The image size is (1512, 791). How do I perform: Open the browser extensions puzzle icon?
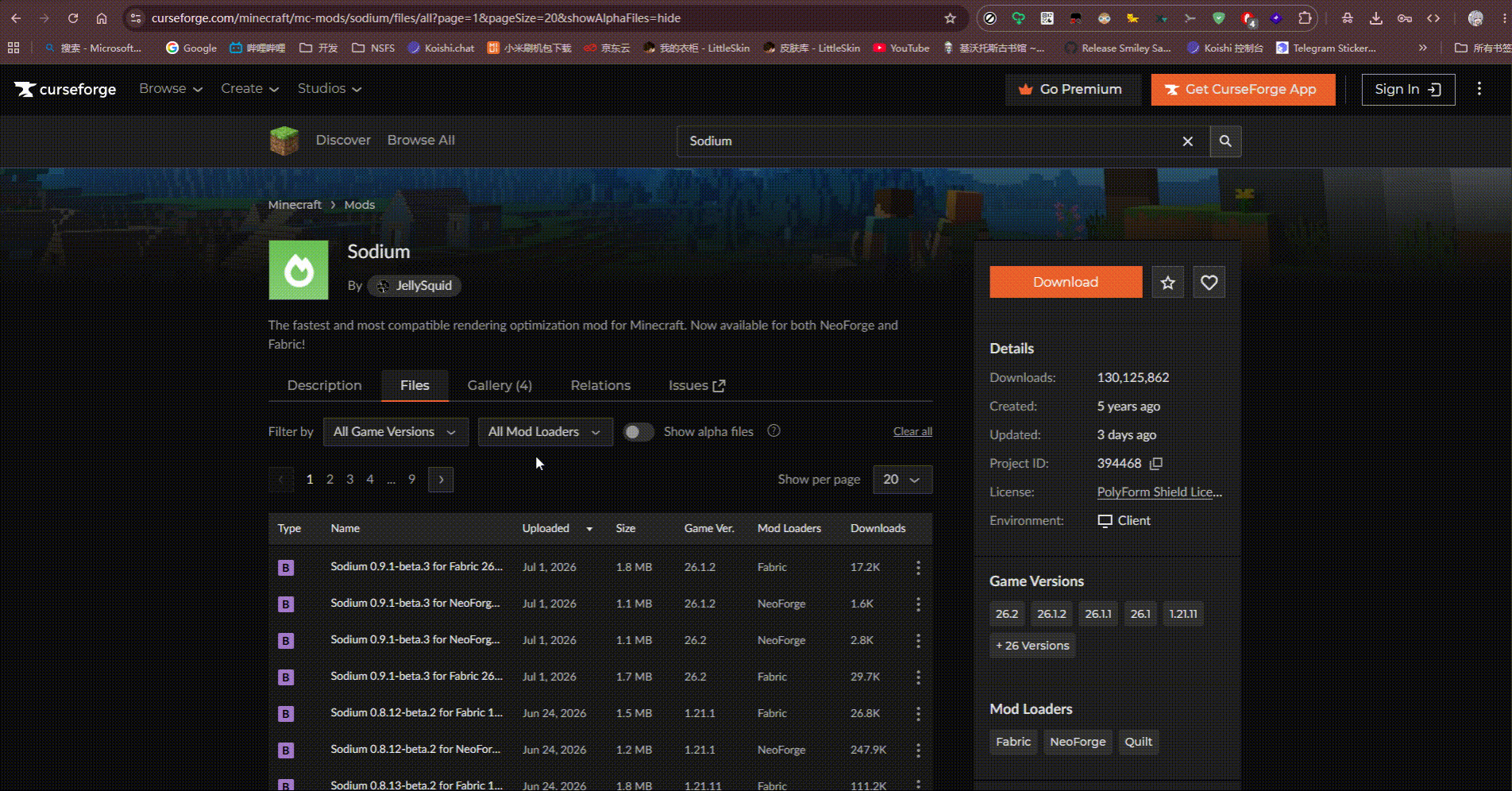(x=1305, y=18)
